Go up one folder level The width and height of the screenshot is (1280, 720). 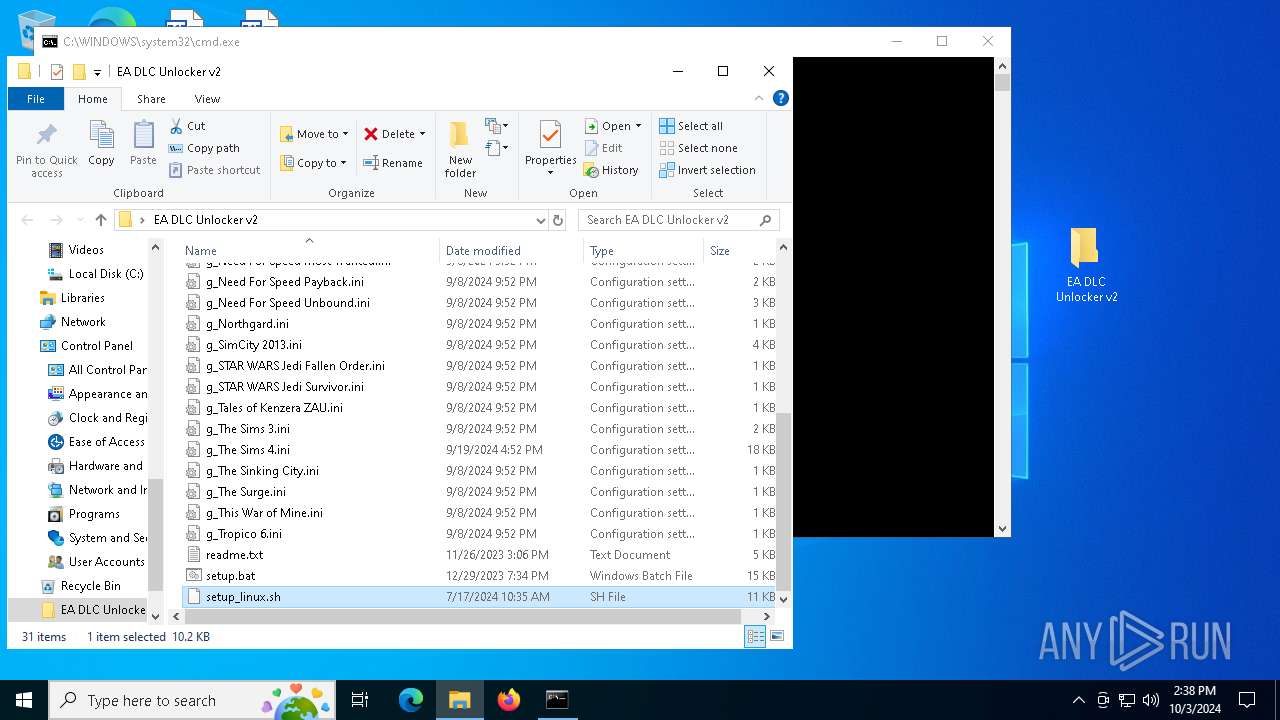[100, 220]
